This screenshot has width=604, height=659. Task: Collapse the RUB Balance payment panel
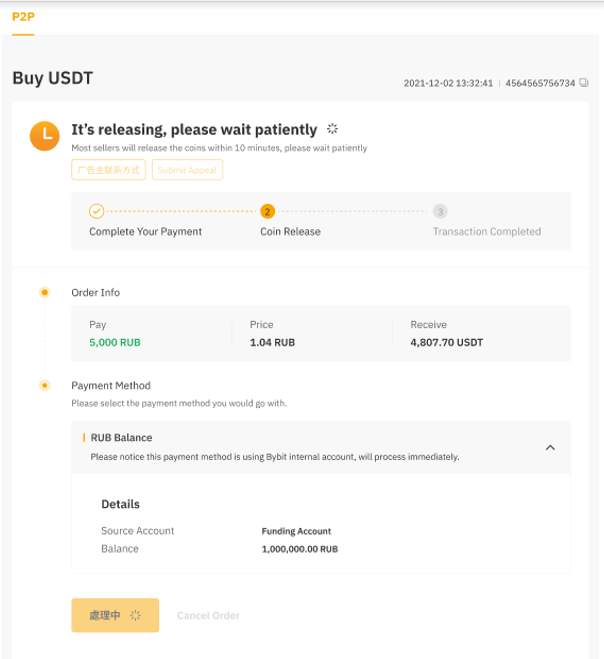(x=550, y=447)
